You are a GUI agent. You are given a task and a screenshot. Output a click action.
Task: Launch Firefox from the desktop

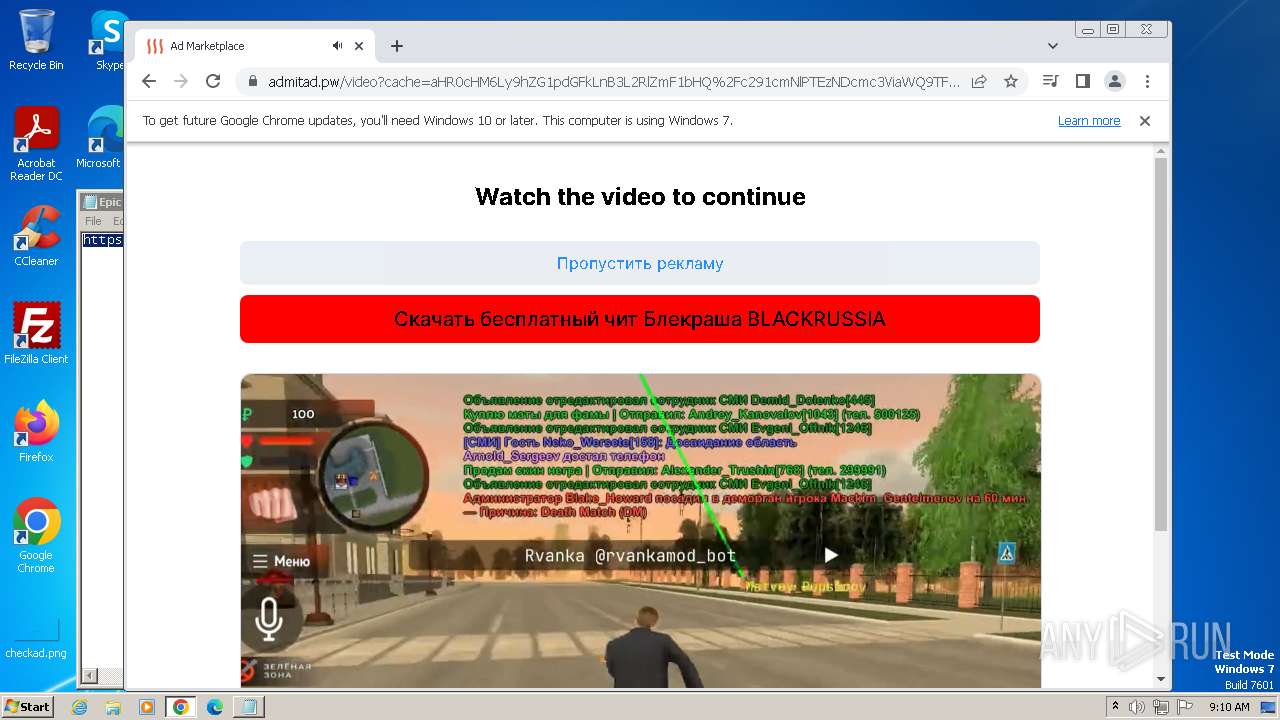point(36,431)
